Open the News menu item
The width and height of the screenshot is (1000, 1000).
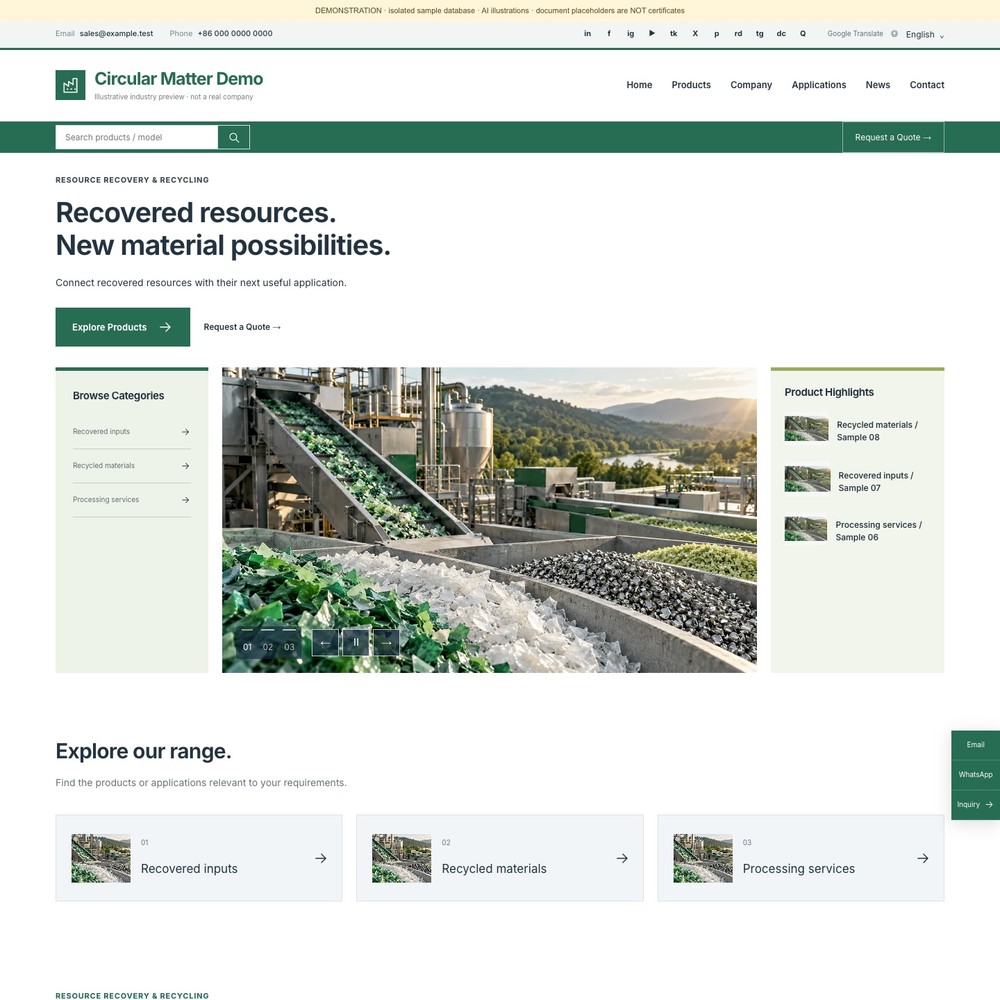(x=878, y=85)
